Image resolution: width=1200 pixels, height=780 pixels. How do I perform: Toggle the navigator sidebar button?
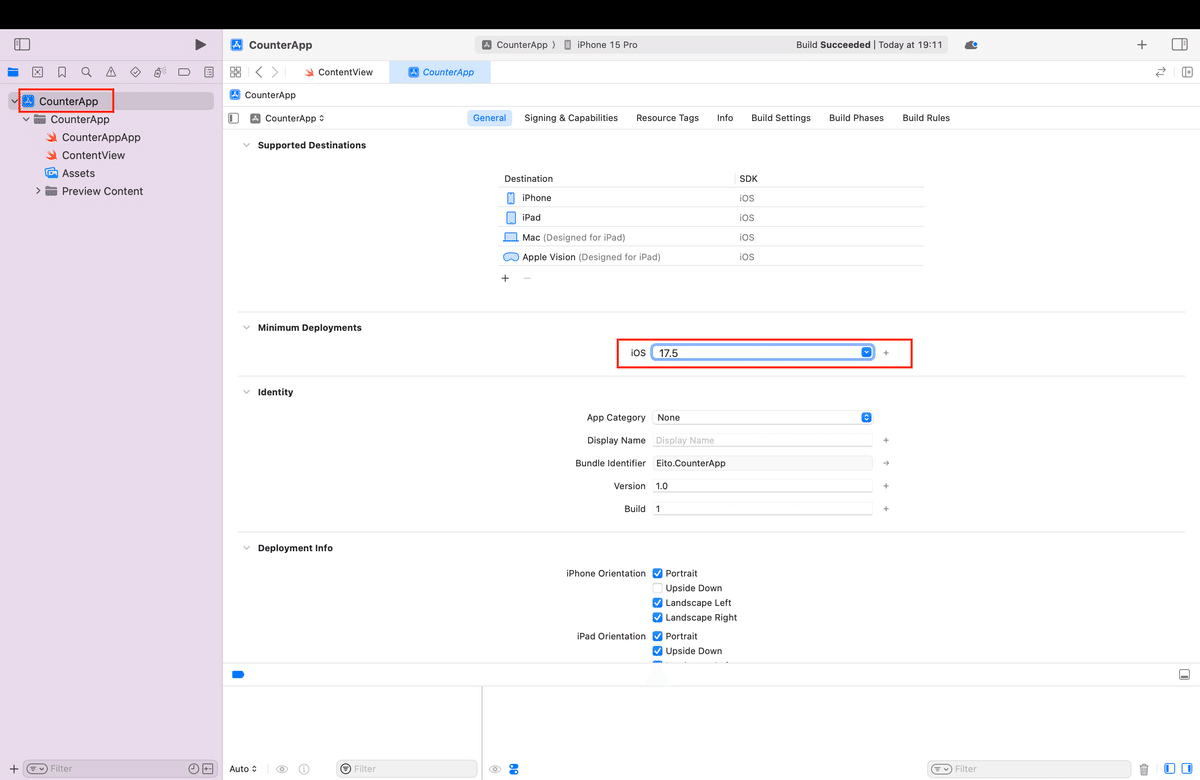pos(22,45)
